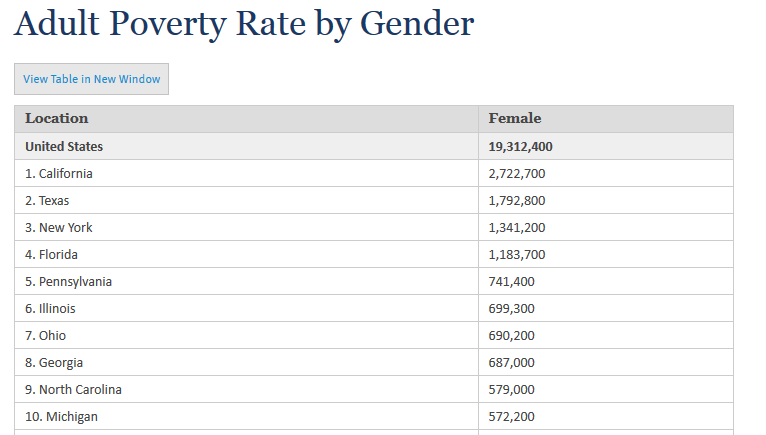The height and width of the screenshot is (435, 766).
Task: Select the Florida row label
Action: coord(51,254)
